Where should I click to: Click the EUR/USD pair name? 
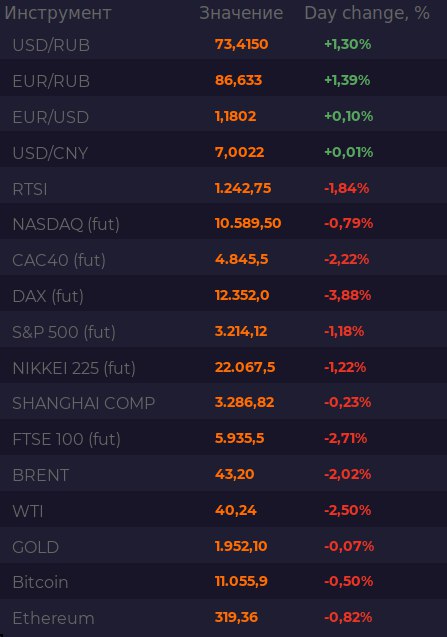50,117
